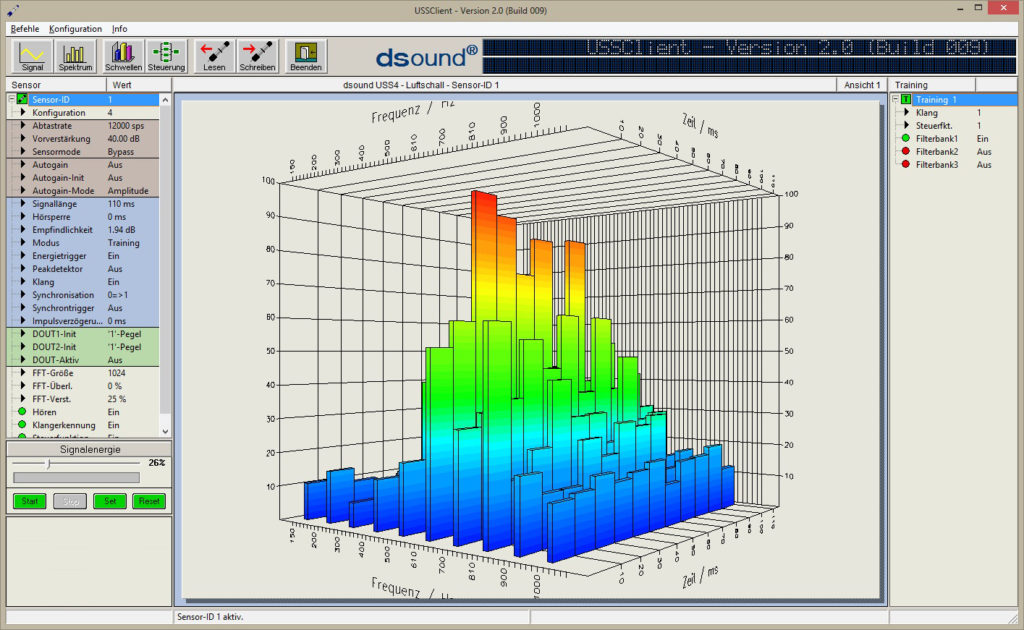The width and height of the screenshot is (1024, 630).
Task: Enable Filterbank3 via its red dot
Action: point(906,165)
